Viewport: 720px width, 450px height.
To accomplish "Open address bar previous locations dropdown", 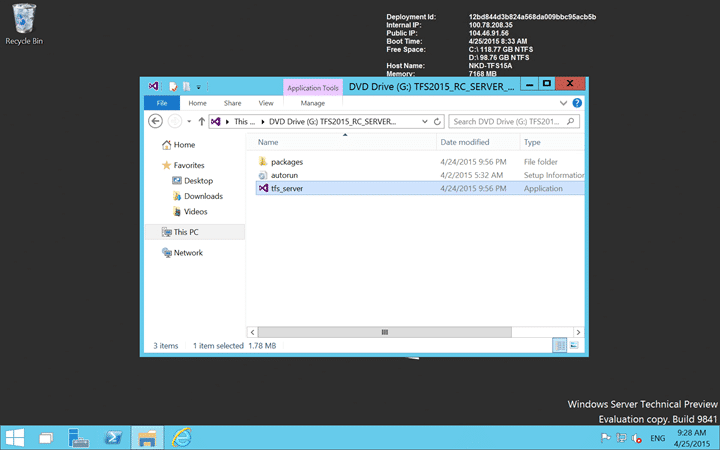I will click(425, 121).
